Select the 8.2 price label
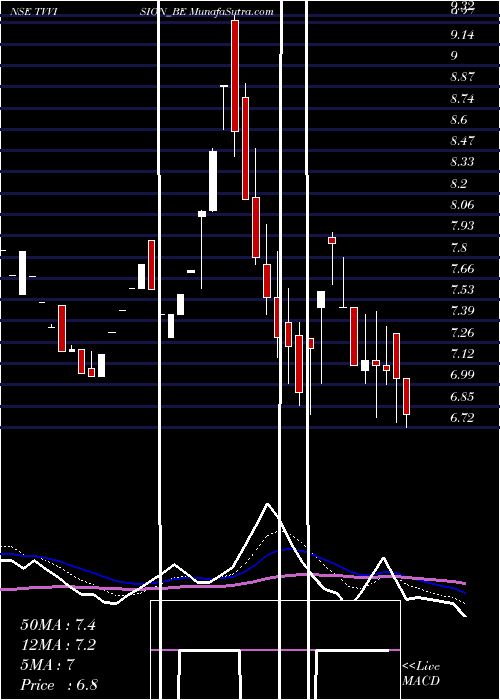 pos(459,183)
